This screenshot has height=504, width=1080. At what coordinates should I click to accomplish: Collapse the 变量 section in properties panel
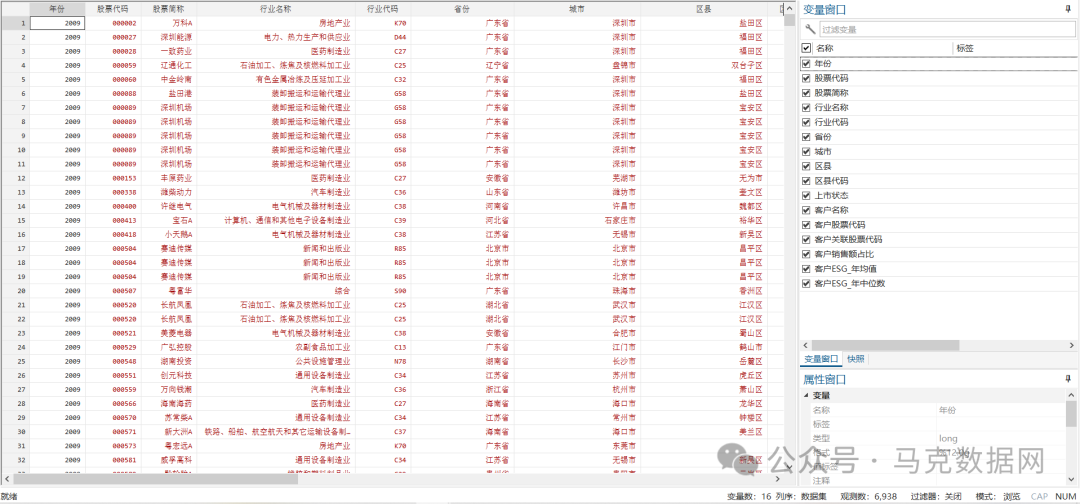[806, 396]
